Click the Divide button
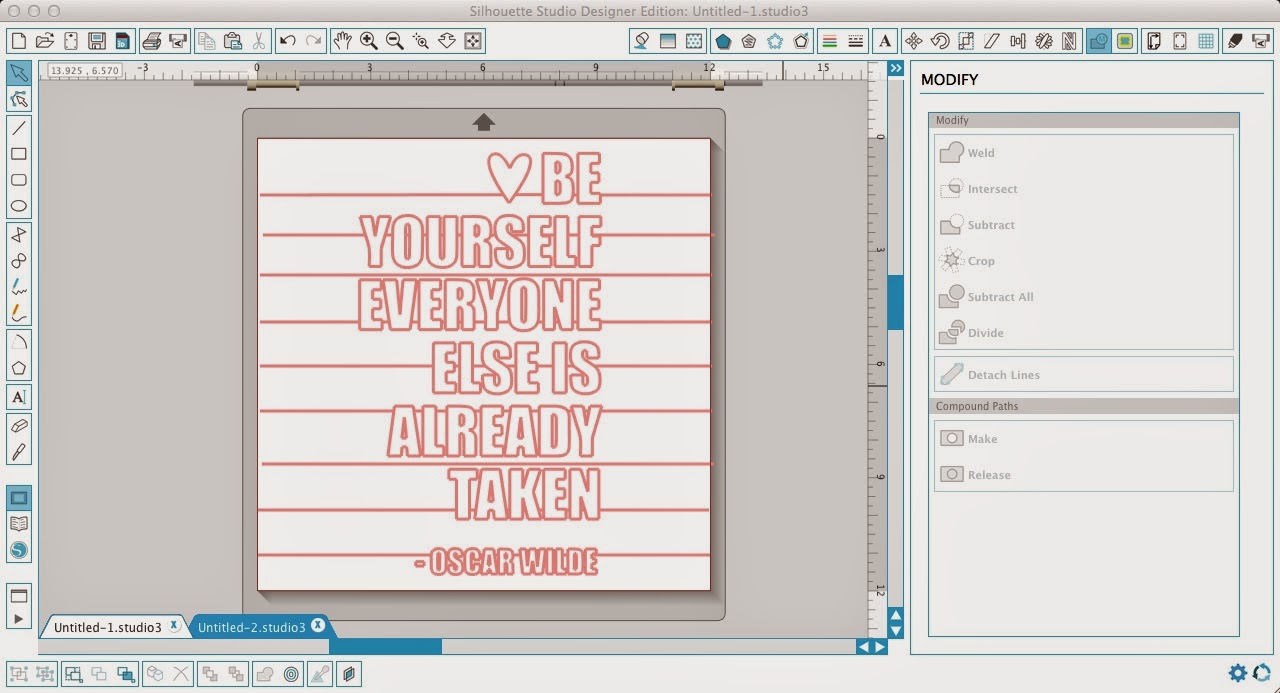Screen dimensions: 1280x693 click(972, 333)
